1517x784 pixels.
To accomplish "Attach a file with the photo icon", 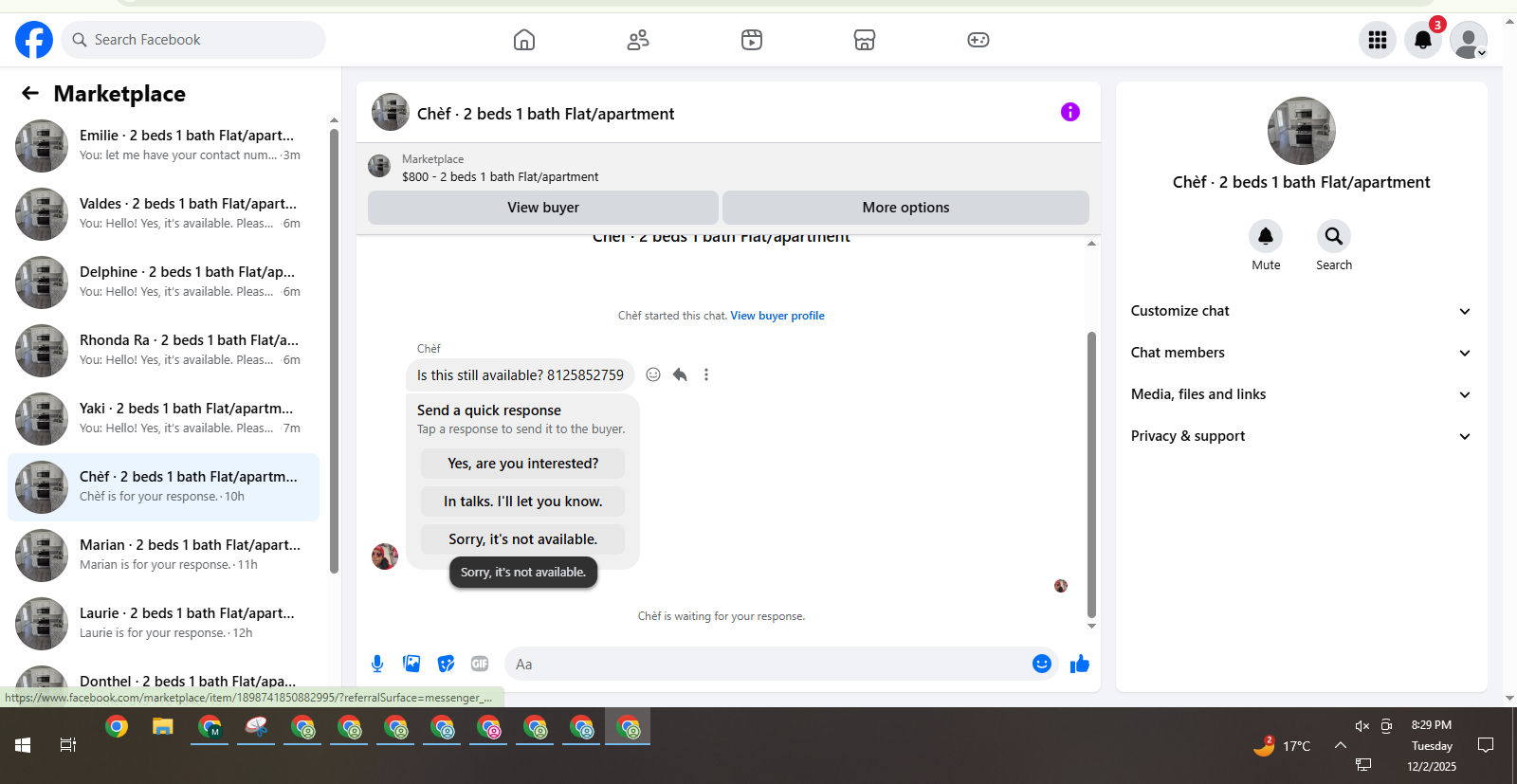I will [411, 664].
